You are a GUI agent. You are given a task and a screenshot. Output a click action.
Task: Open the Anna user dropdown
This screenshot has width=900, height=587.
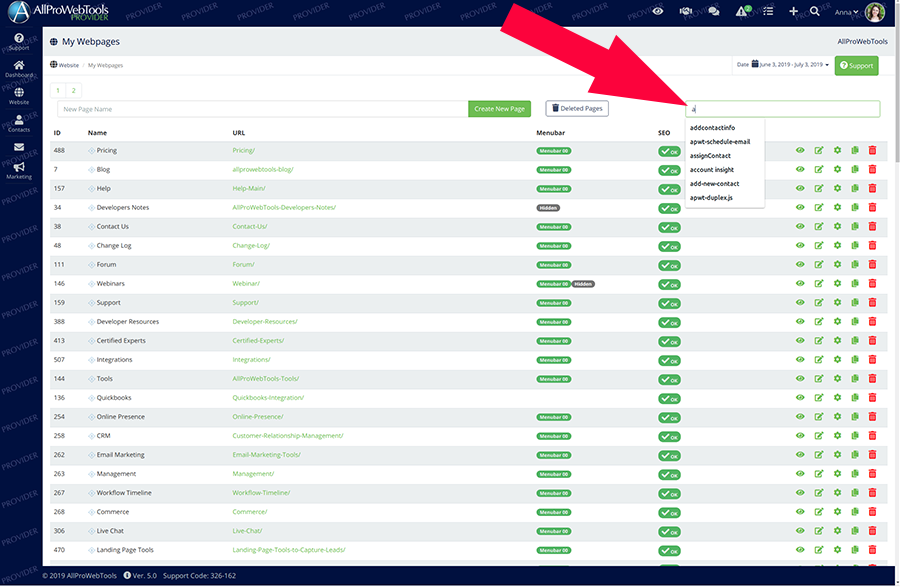pos(847,12)
